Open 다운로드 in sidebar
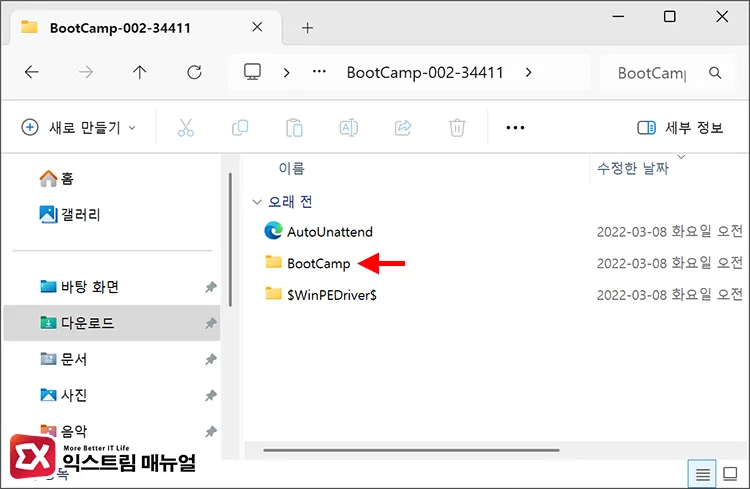 pyautogui.click(x=77, y=323)
